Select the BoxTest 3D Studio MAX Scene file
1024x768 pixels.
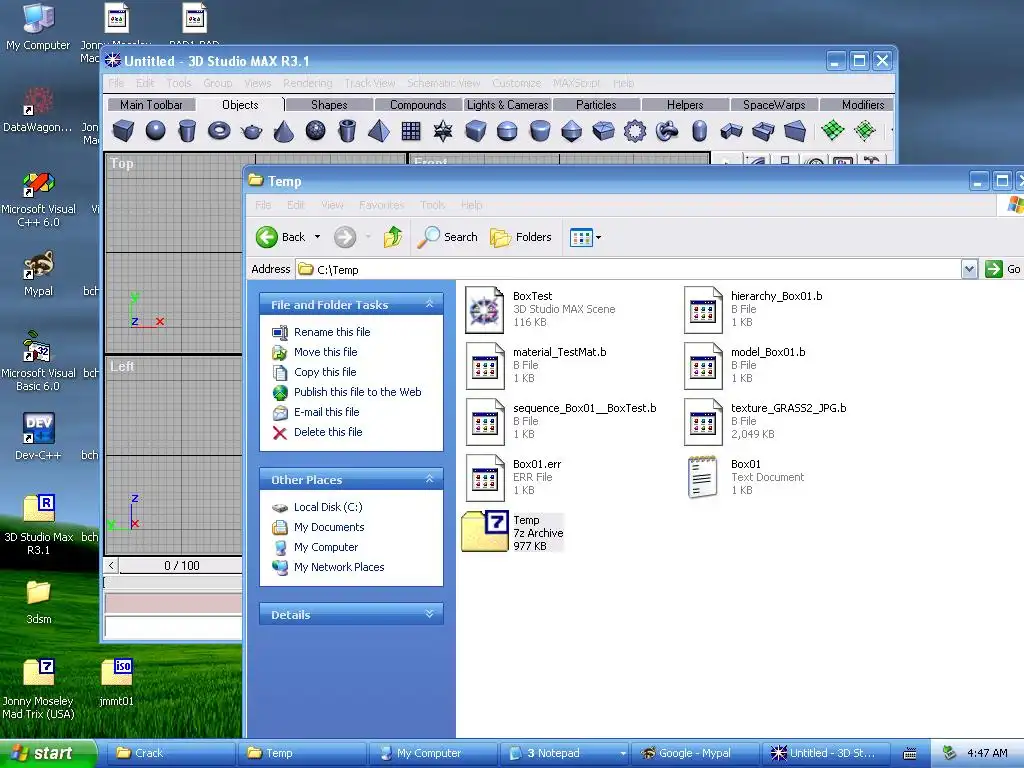[541, 310]
